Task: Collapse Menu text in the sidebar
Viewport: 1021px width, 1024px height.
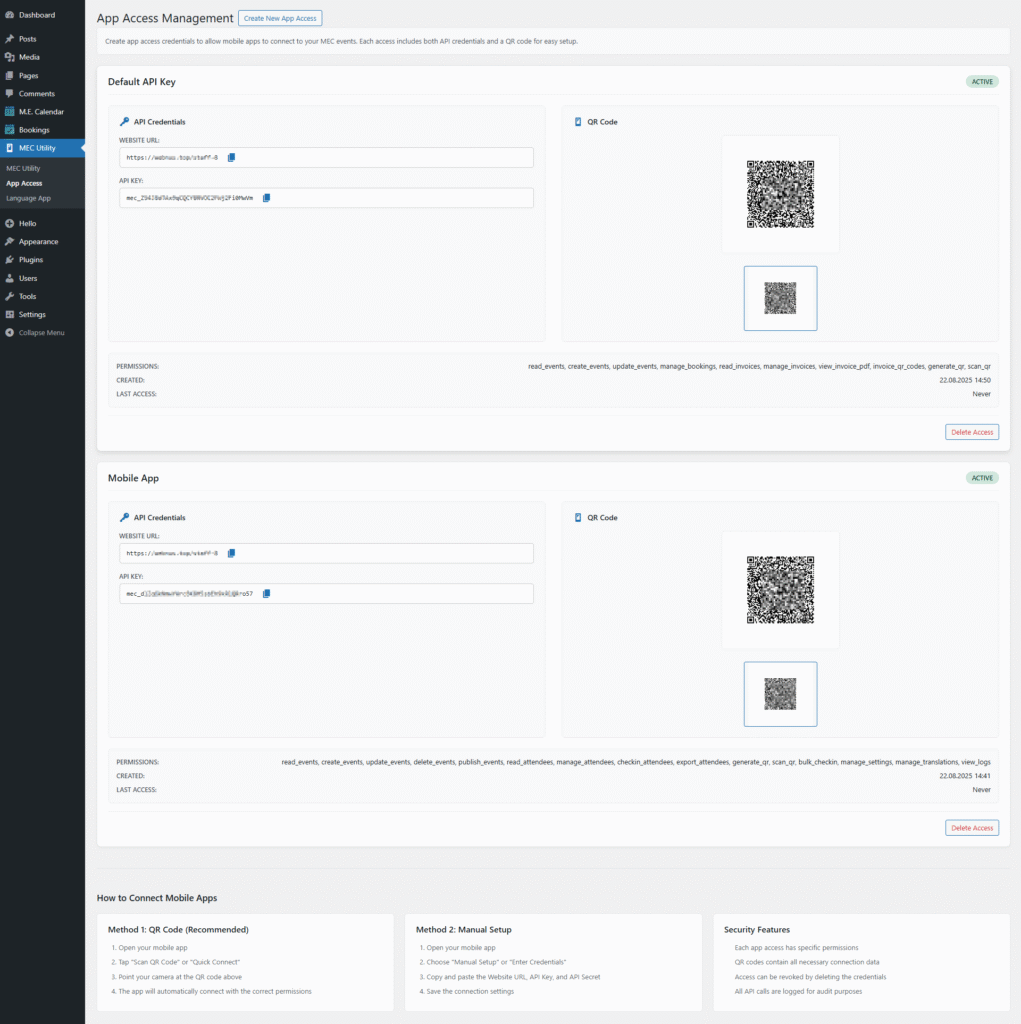Action: pyautogui.click(x=42, y=333)
